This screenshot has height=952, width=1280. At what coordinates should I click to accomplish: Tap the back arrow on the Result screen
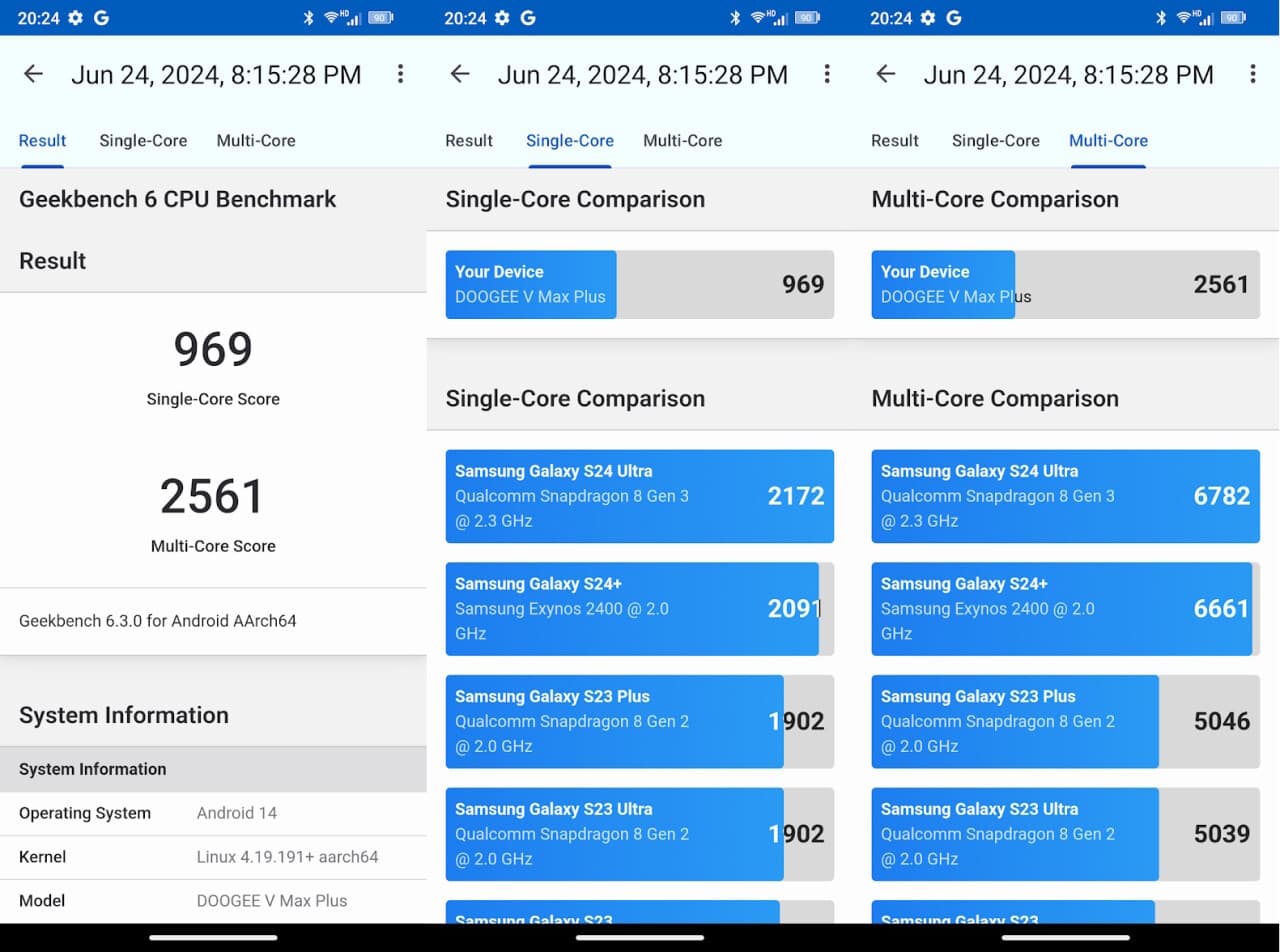pos(34,74)
